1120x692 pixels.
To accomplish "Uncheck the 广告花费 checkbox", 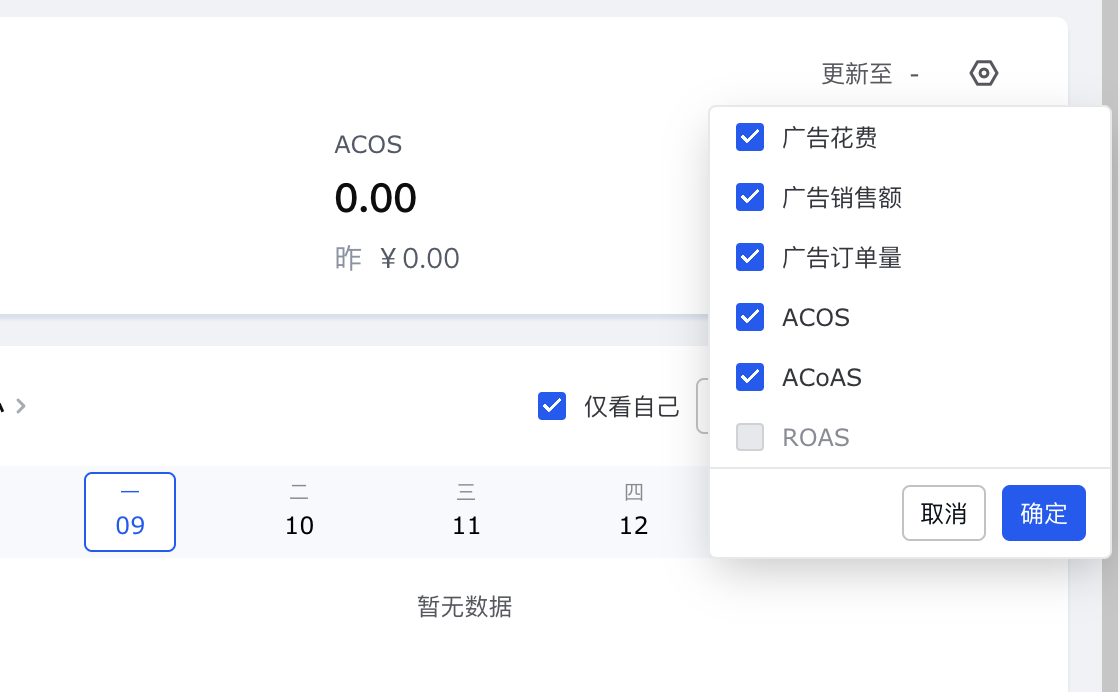I will [x=750, y=138].
